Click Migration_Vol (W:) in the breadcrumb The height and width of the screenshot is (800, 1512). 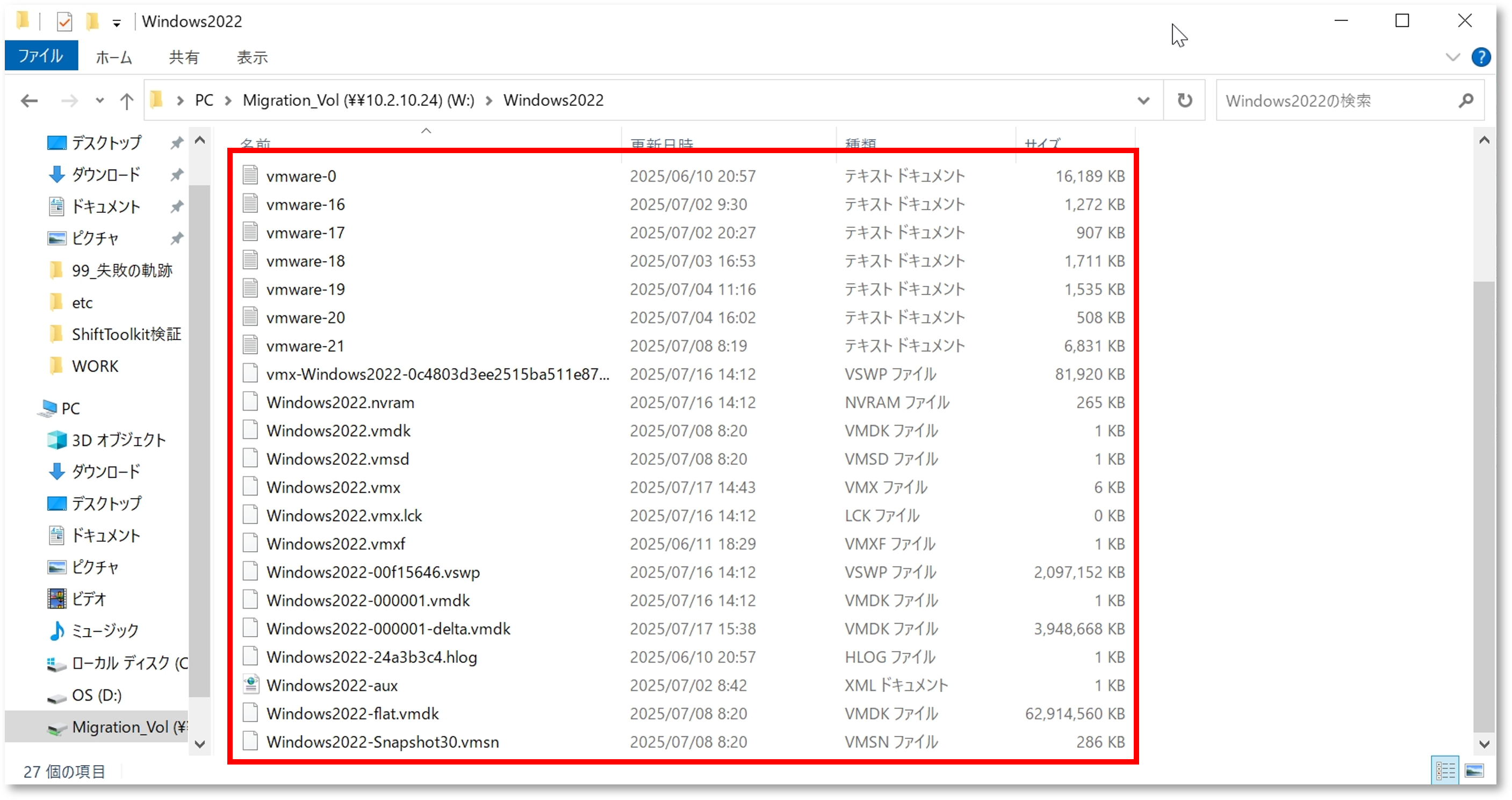[x=358, y=100]
